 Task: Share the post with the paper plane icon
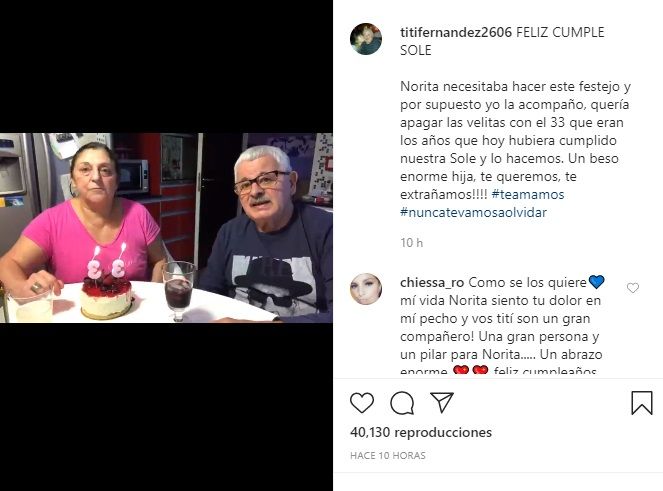441,402
